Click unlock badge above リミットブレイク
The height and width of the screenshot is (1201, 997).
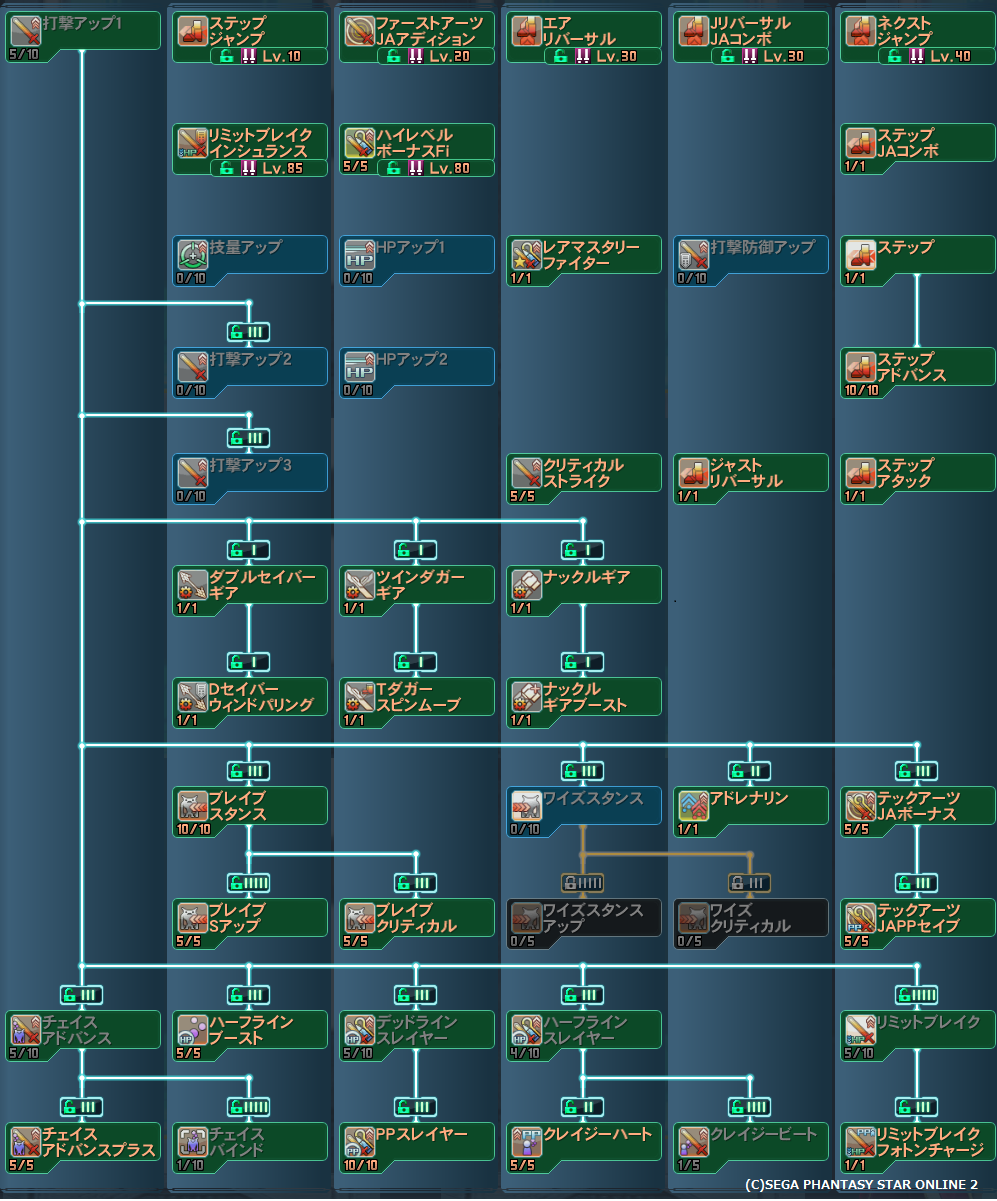tap(917, 995)
